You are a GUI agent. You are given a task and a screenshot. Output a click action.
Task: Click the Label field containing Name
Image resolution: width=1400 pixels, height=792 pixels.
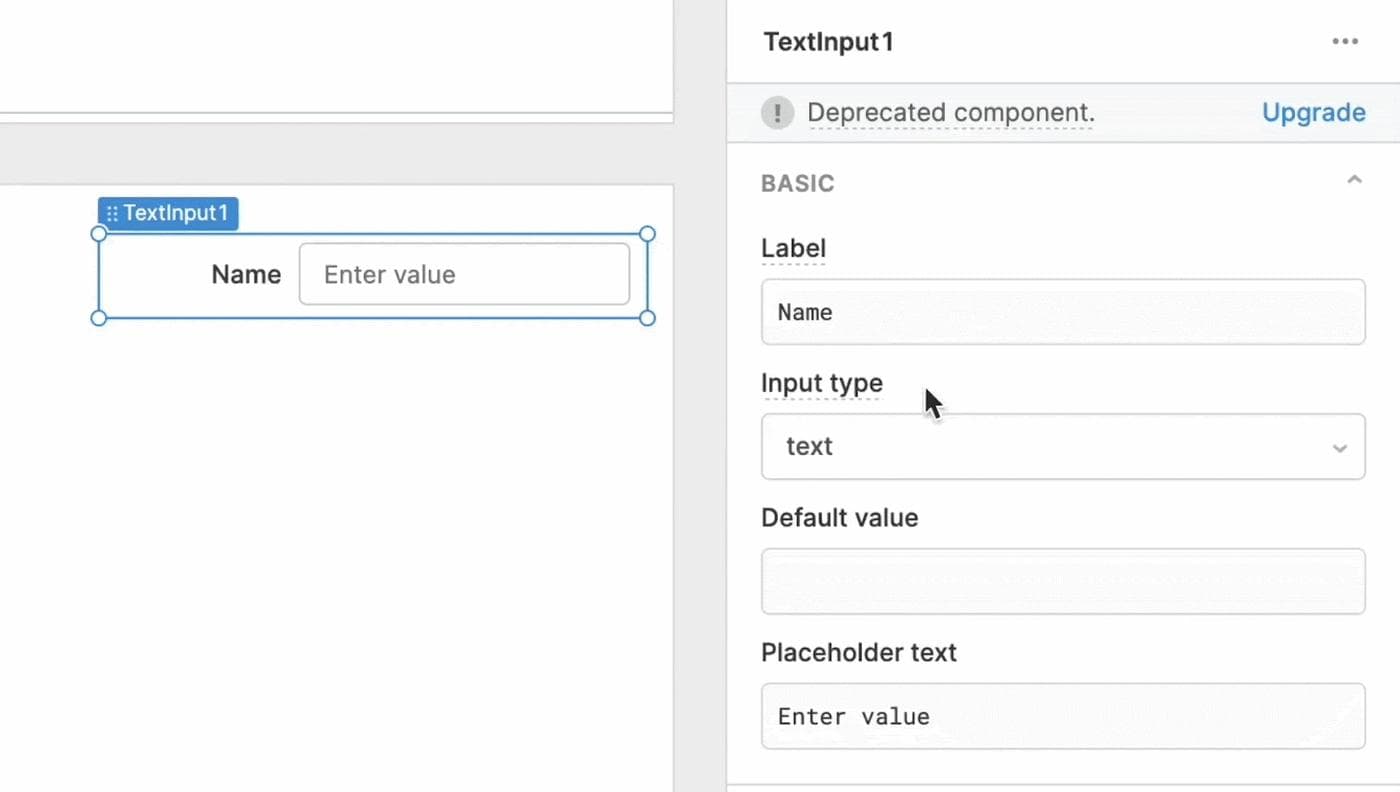1062,312
